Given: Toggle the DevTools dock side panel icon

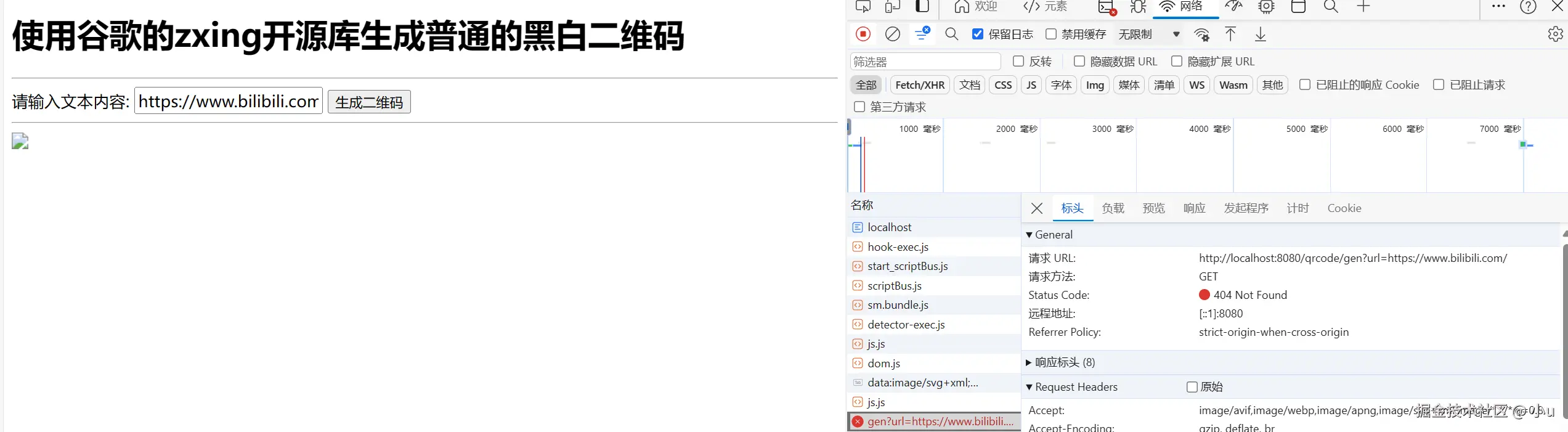Looking at the screenshot, I should (922, 7).
